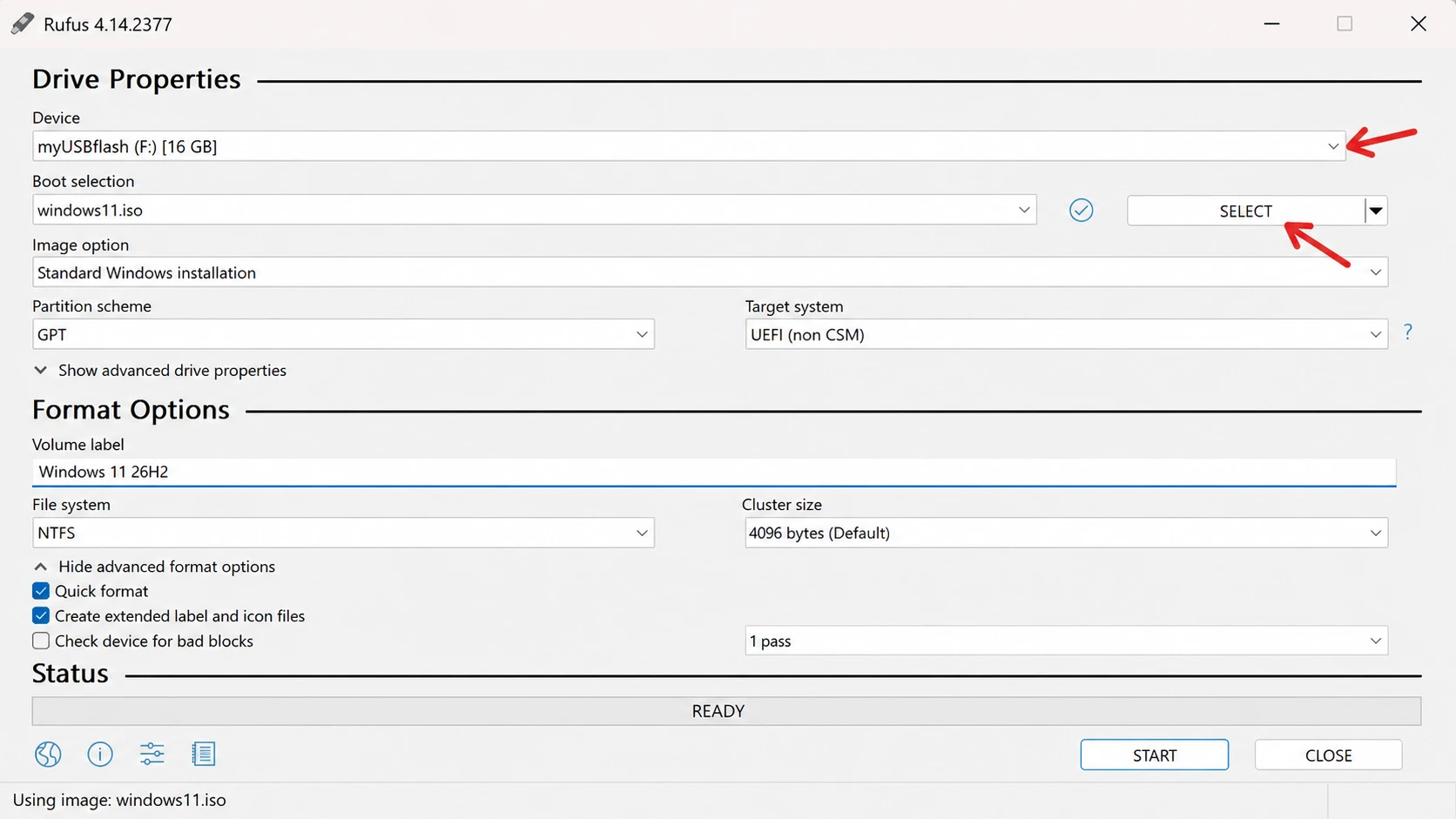This screenshot has height=819, width=1456.
Task: Expand Show advanced drive properties
Action: [x=159, y=370]
